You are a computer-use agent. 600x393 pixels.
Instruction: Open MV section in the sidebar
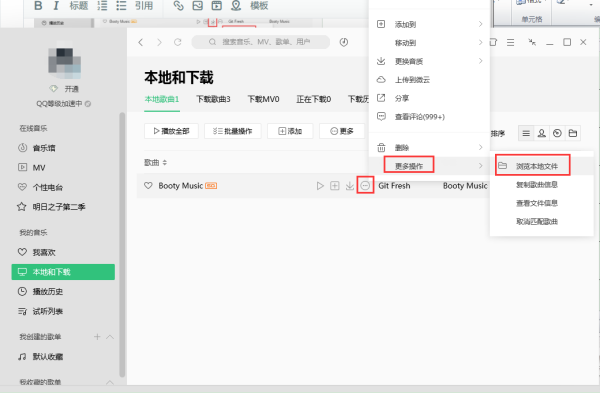click(32, 168)
